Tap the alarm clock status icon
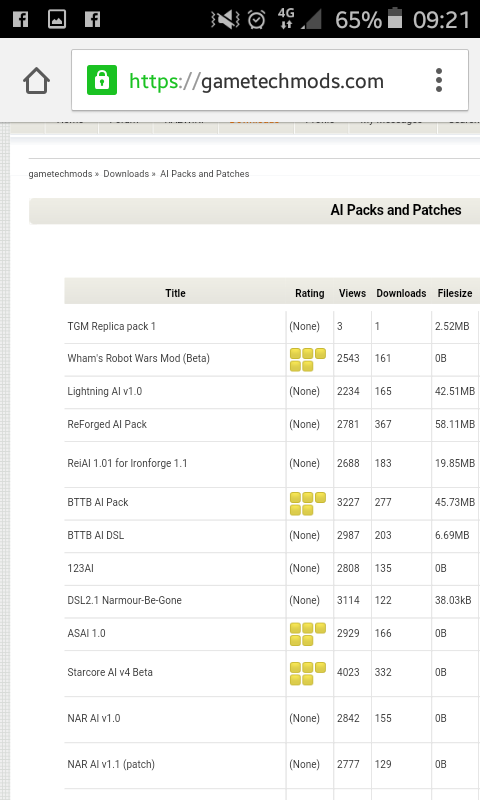This screenshot has height=800, width=480. coord(256,20)
